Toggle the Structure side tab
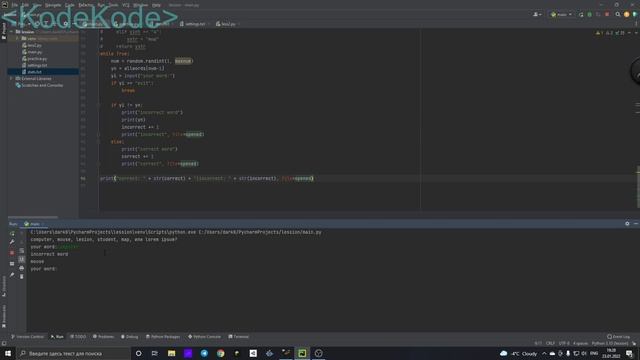The height and width of the screenshot is (360, 640). 4,286
